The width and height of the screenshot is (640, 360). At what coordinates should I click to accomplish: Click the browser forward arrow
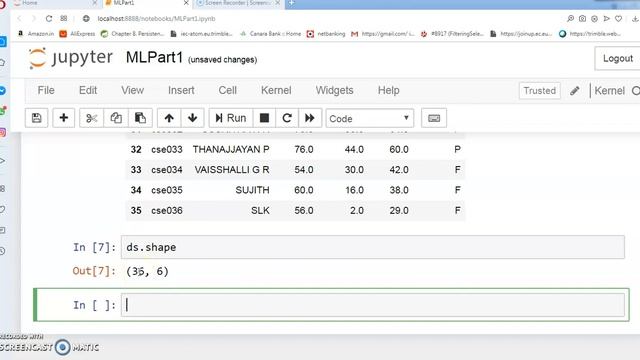(x=34, y=18)
